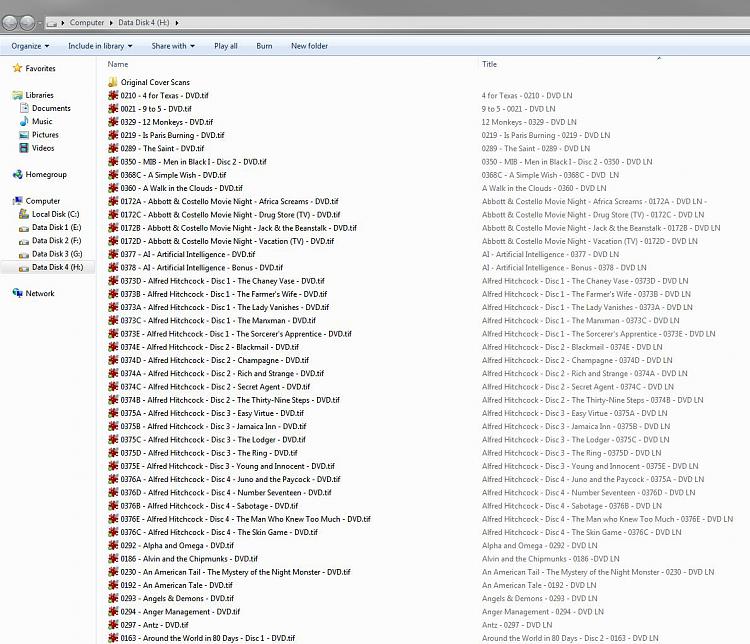Select file 0186 - Alvin and the Chipmunks
The height and width of the screenshot is (644, 750).
[x=189, y=559]
